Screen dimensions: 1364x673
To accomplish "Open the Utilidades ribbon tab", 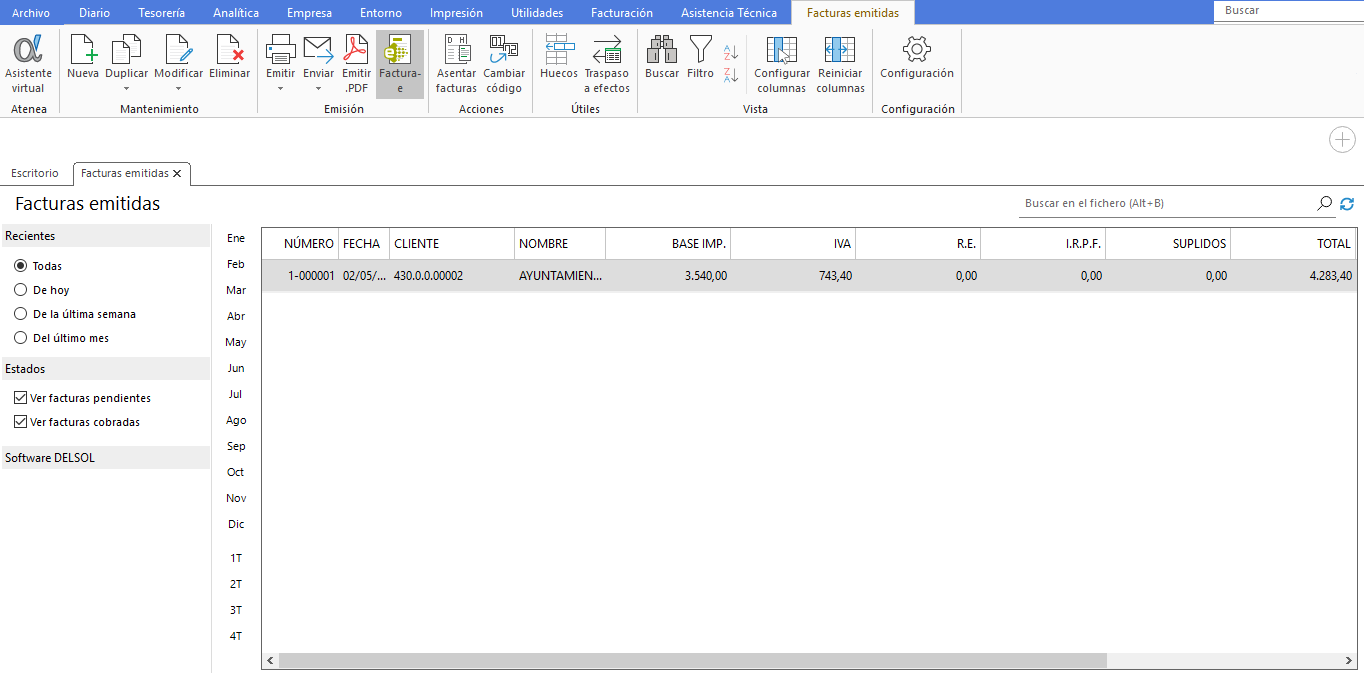I will 537,13.
